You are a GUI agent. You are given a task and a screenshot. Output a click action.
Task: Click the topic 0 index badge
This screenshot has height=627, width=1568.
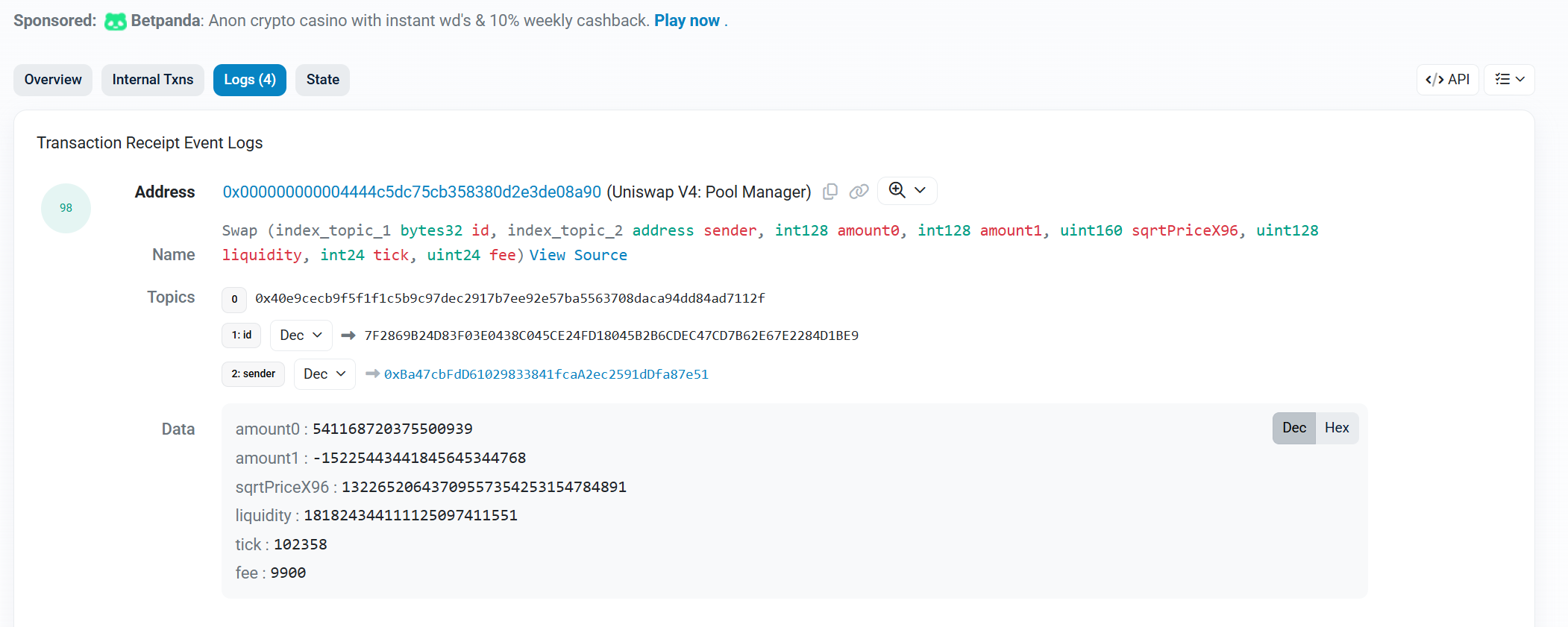click(234, 299)
